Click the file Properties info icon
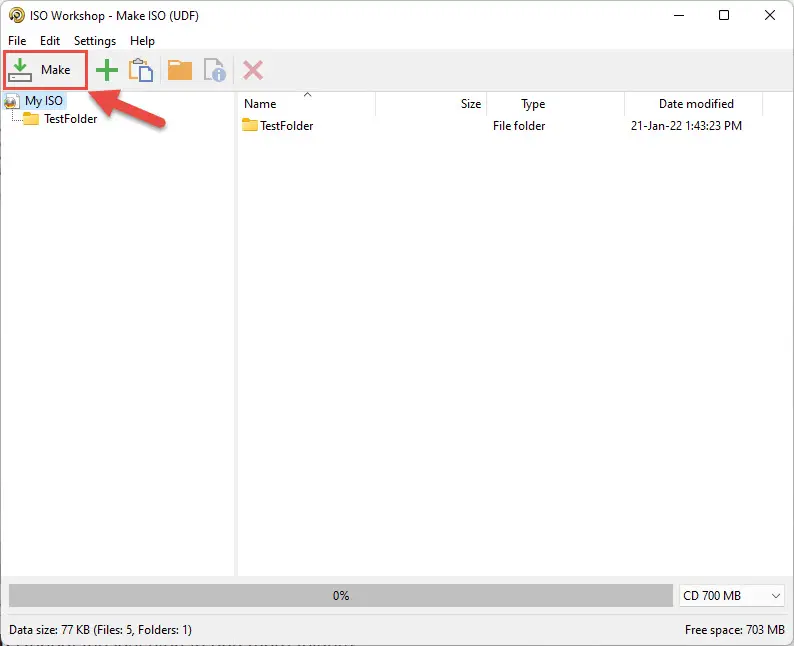Screen dimensions: 794x646 [x=215, y=70]
